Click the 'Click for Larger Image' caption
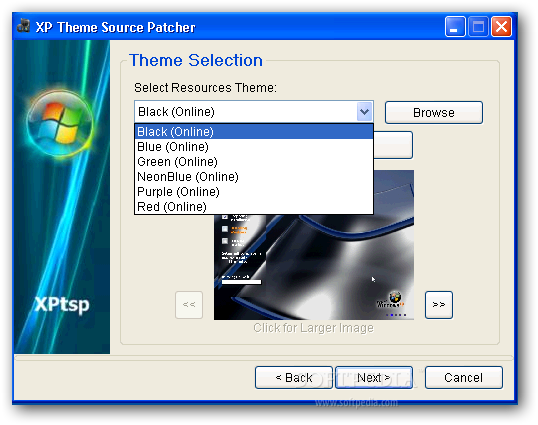 (313, 328)
